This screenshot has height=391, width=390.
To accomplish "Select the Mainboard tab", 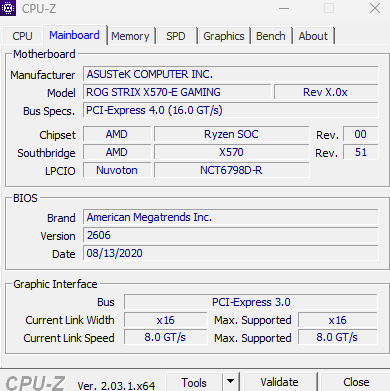I will click(74, 35).
